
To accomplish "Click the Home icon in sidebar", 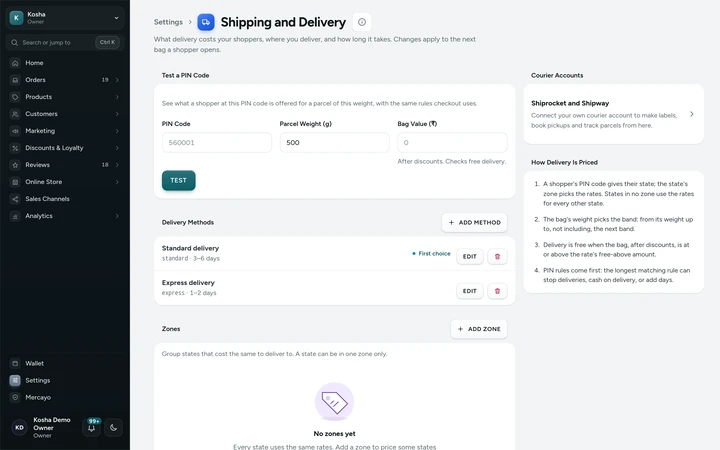I will [x=15, y=63].
